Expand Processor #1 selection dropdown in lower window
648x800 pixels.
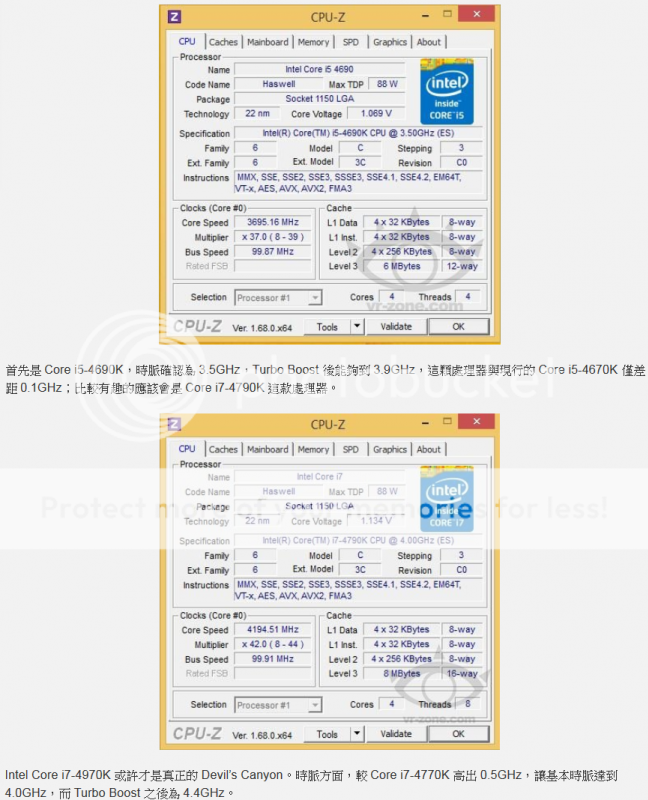315,705
